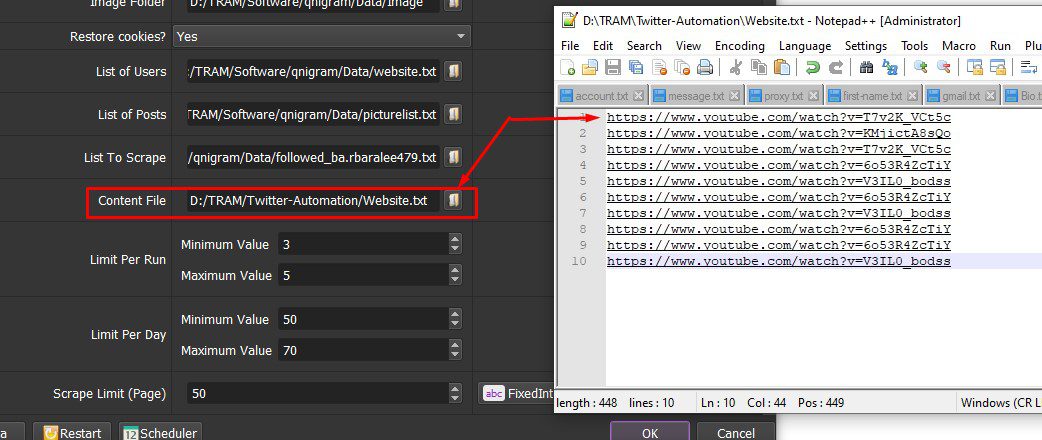This screenshot has height=440, width=1042.
Task: Click the Content File path field
Action: [x=312, y=201]
